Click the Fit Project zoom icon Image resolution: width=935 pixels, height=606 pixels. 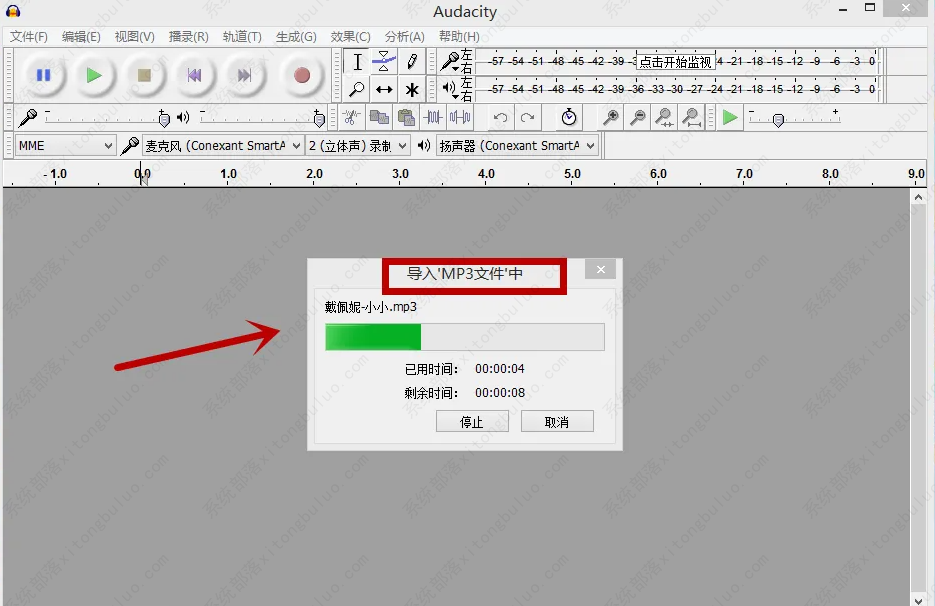692,118
